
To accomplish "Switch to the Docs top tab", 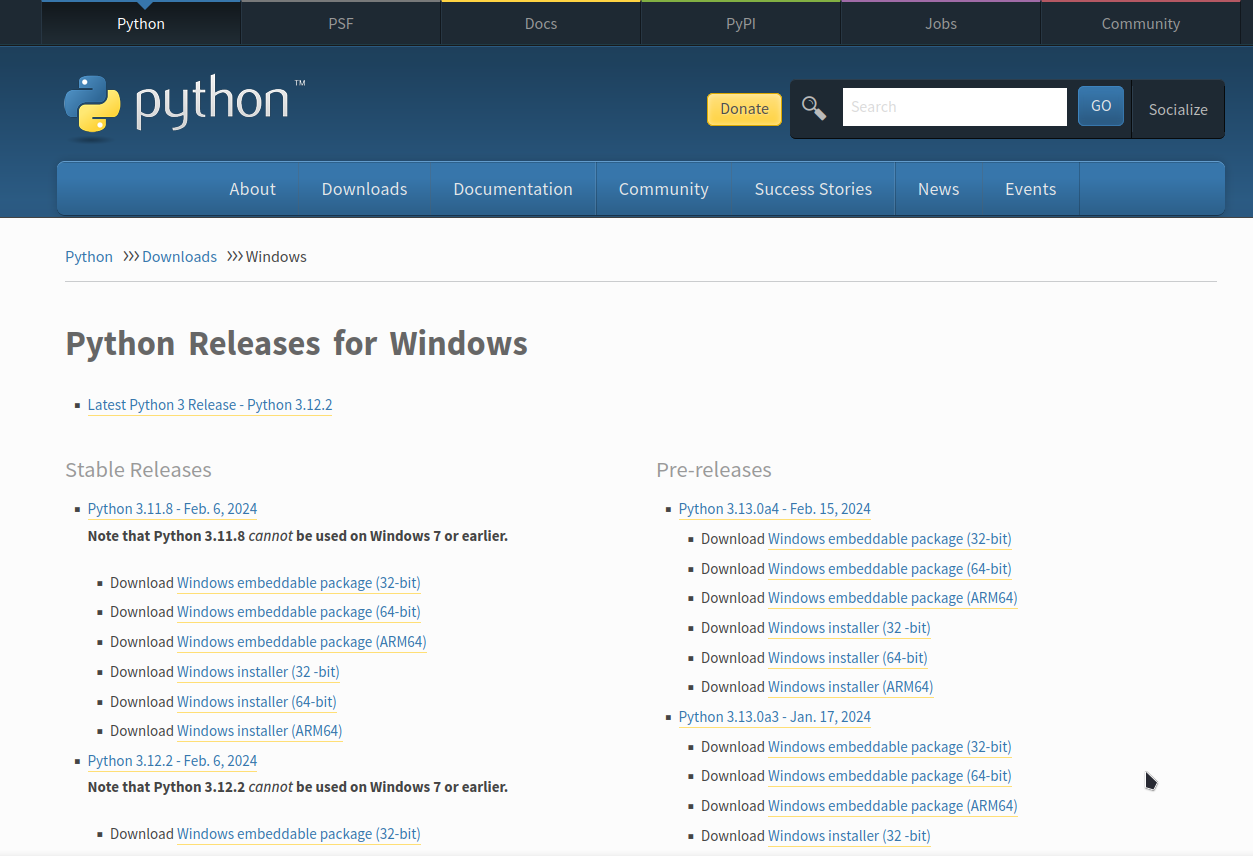I will pyautogui.click(x=541, y=23).
